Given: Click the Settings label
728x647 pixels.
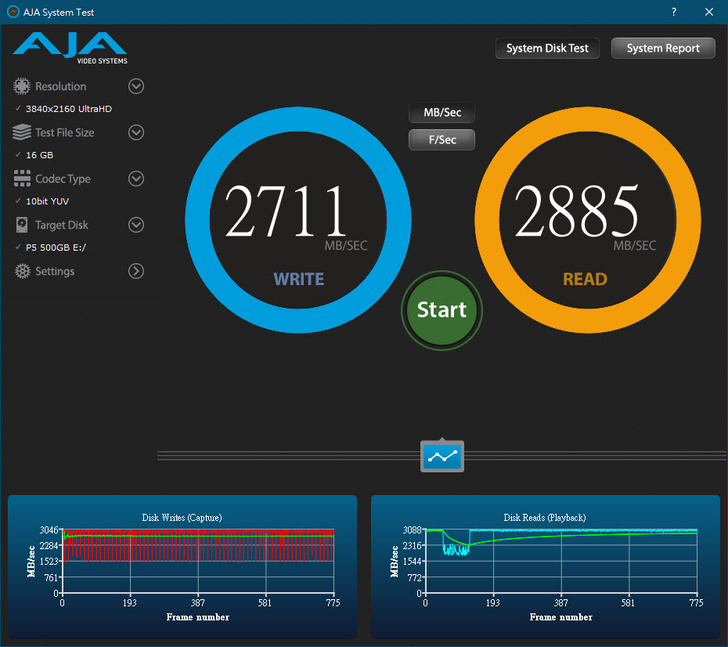Looking at the screenshot, I should tap(55, 272).
